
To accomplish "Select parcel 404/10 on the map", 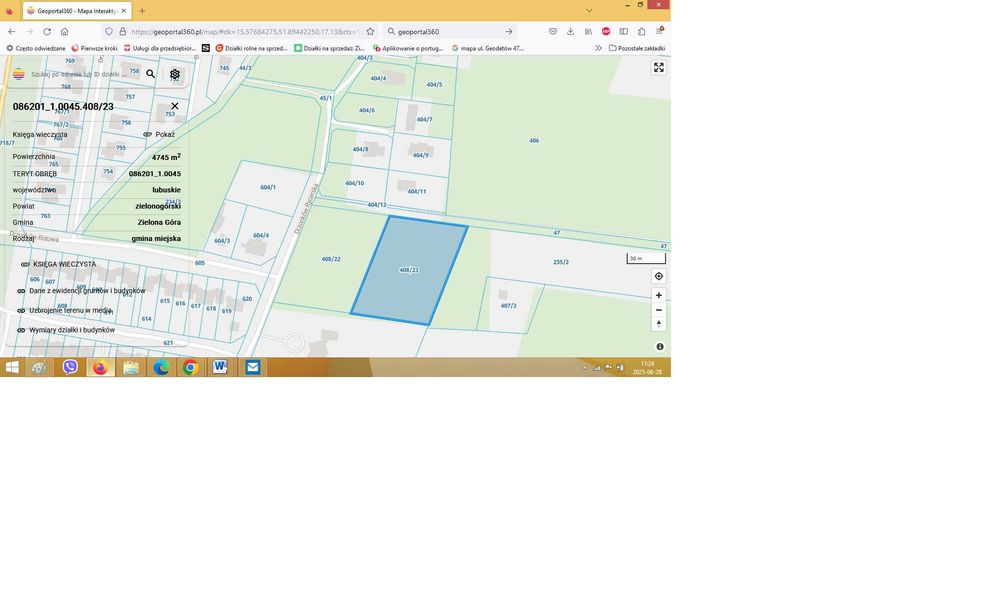I will click(x=354, y=183).
